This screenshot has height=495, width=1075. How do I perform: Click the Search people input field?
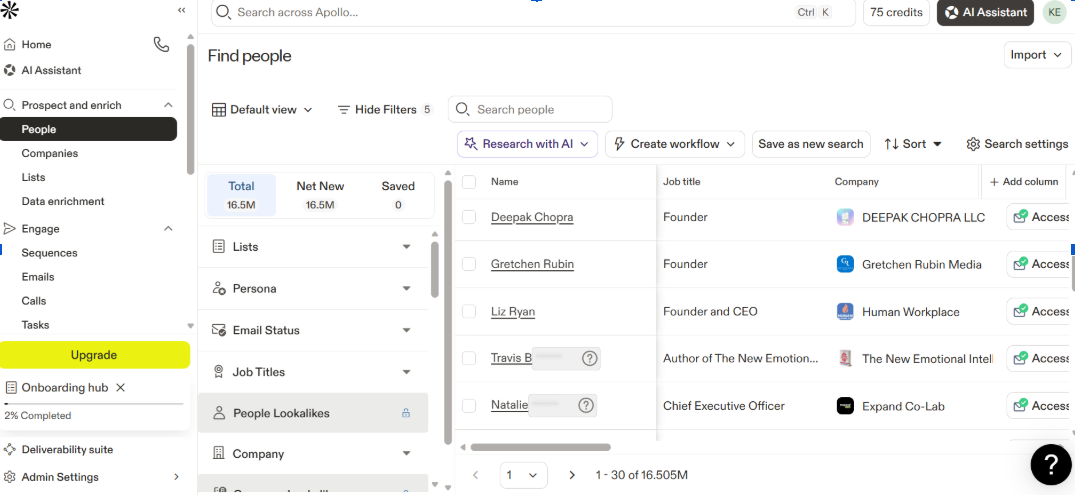tap(530, 110)
